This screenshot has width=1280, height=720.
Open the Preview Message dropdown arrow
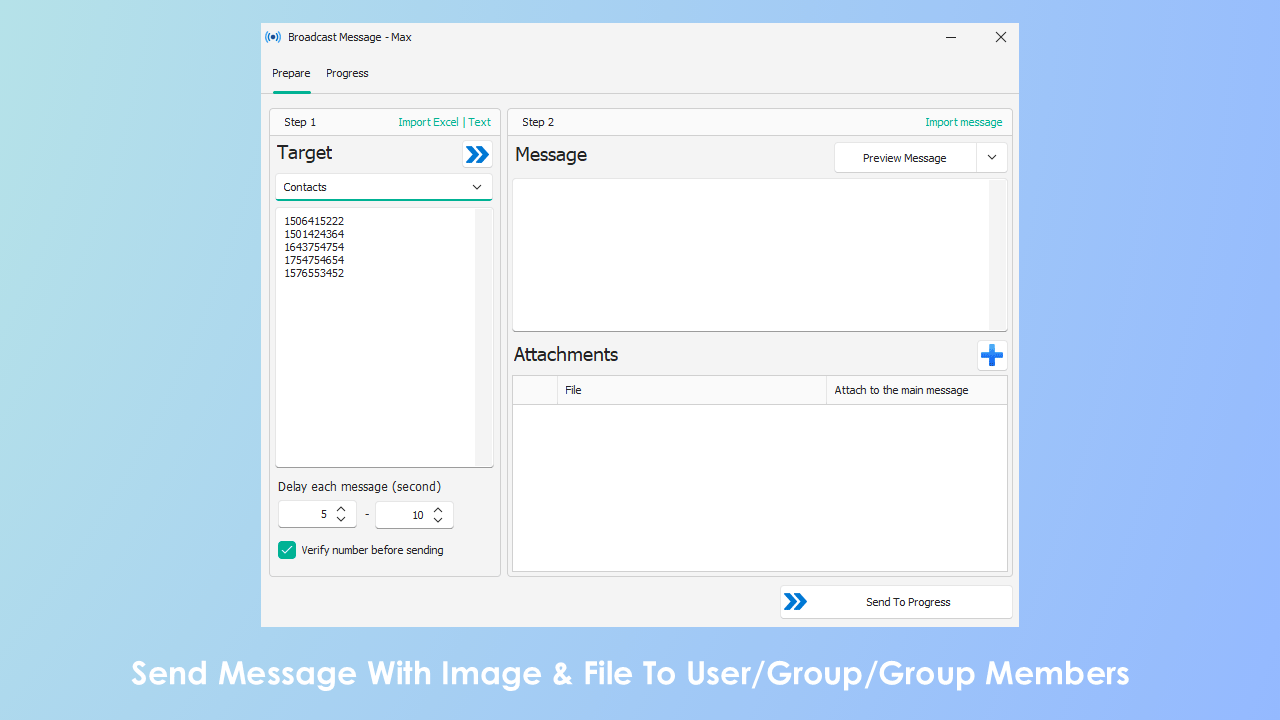coord(991,157)
